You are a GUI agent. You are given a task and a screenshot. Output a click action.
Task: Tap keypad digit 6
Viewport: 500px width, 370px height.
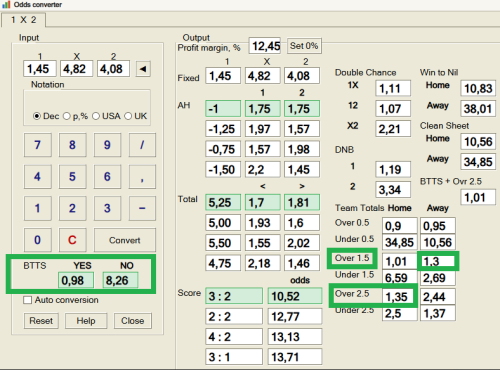click(107, 177)
